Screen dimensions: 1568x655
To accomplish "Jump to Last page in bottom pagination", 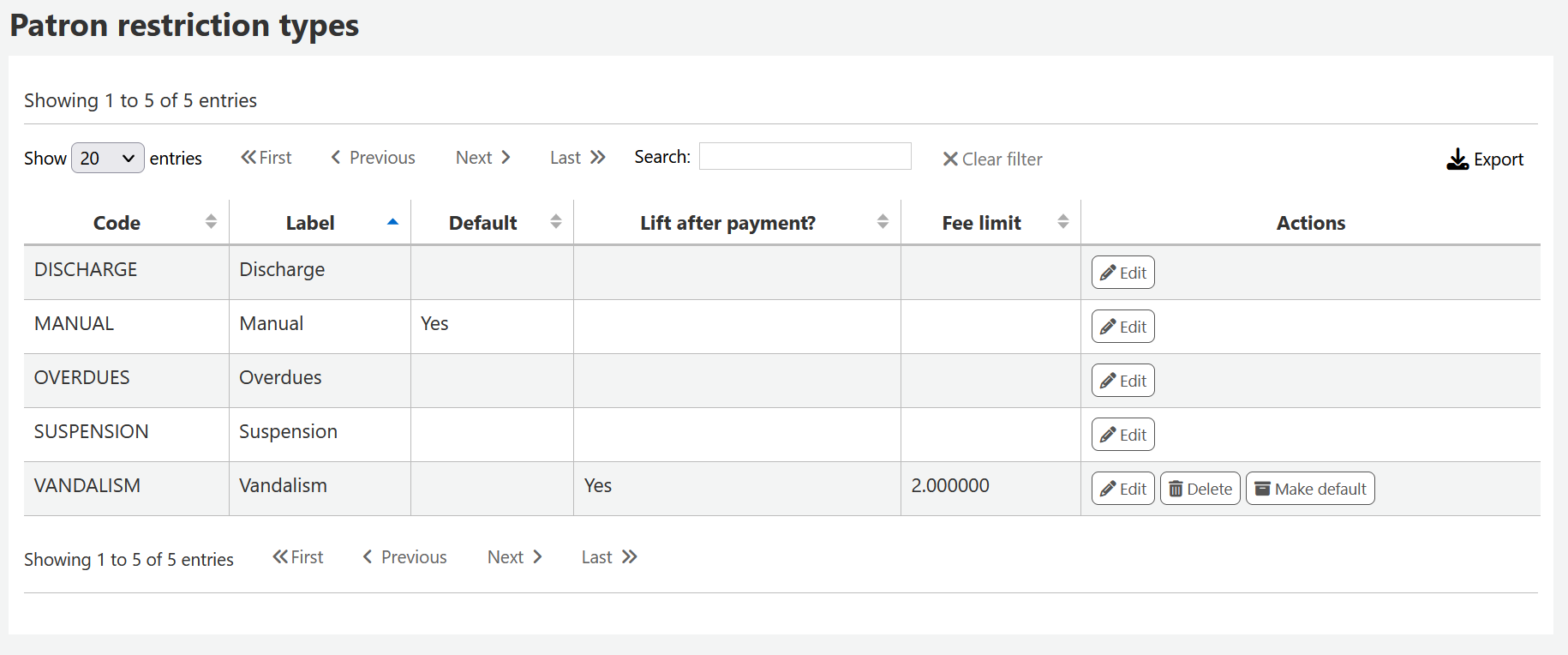I will click(x=609, y=557).
